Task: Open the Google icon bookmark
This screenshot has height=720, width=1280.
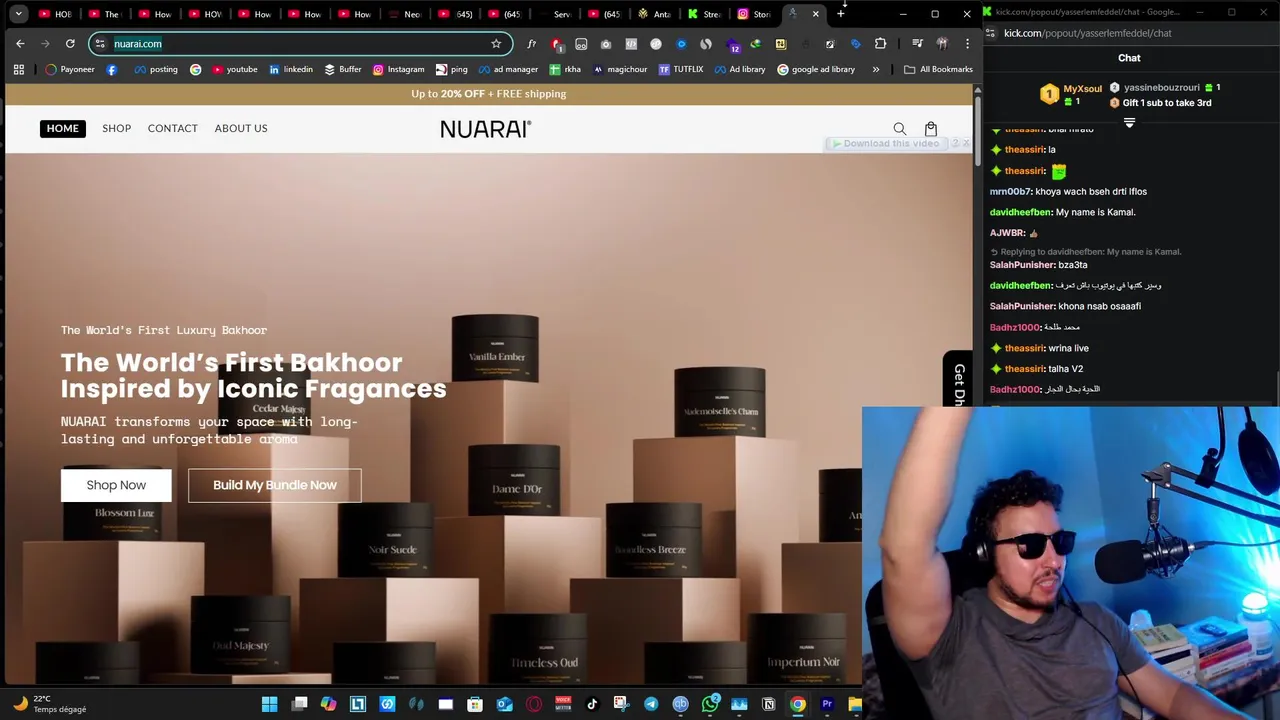Action: [195, 70]
